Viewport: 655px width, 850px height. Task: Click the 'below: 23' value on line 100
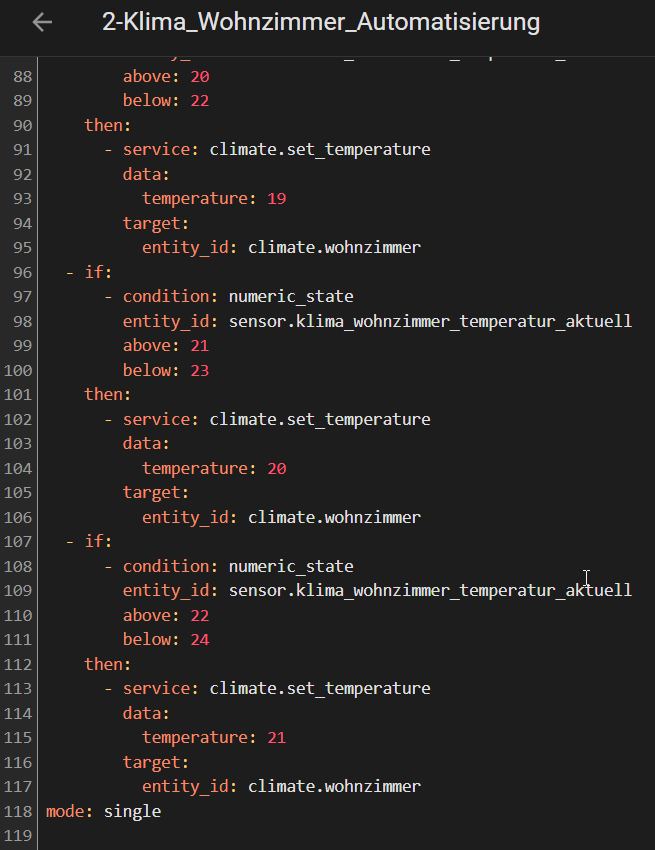click(x=200, y=371)
